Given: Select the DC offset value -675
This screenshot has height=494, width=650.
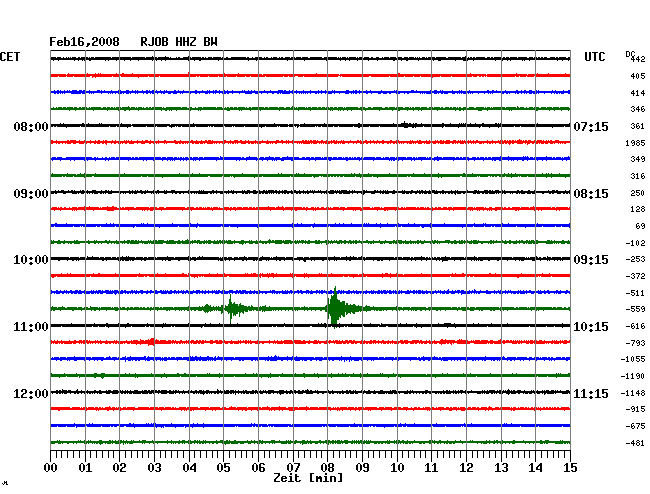Looking at the screenshot, I should (635, 426).
